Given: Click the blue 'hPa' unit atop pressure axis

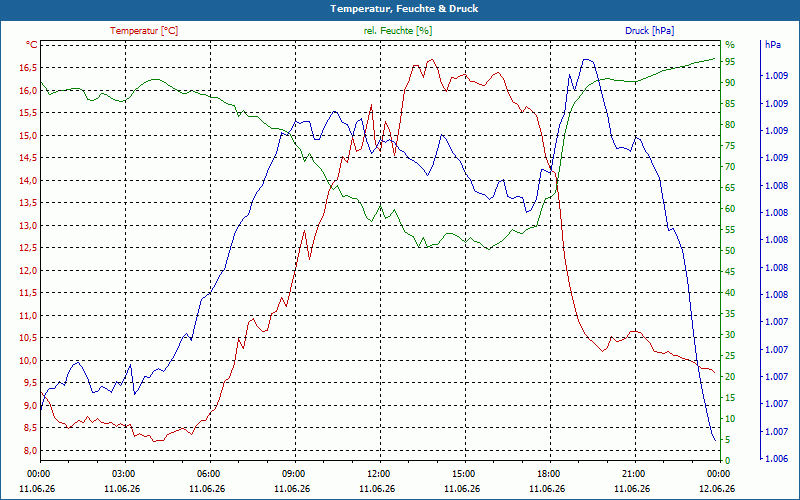Looking at the screenshot, I should [772, 45].
